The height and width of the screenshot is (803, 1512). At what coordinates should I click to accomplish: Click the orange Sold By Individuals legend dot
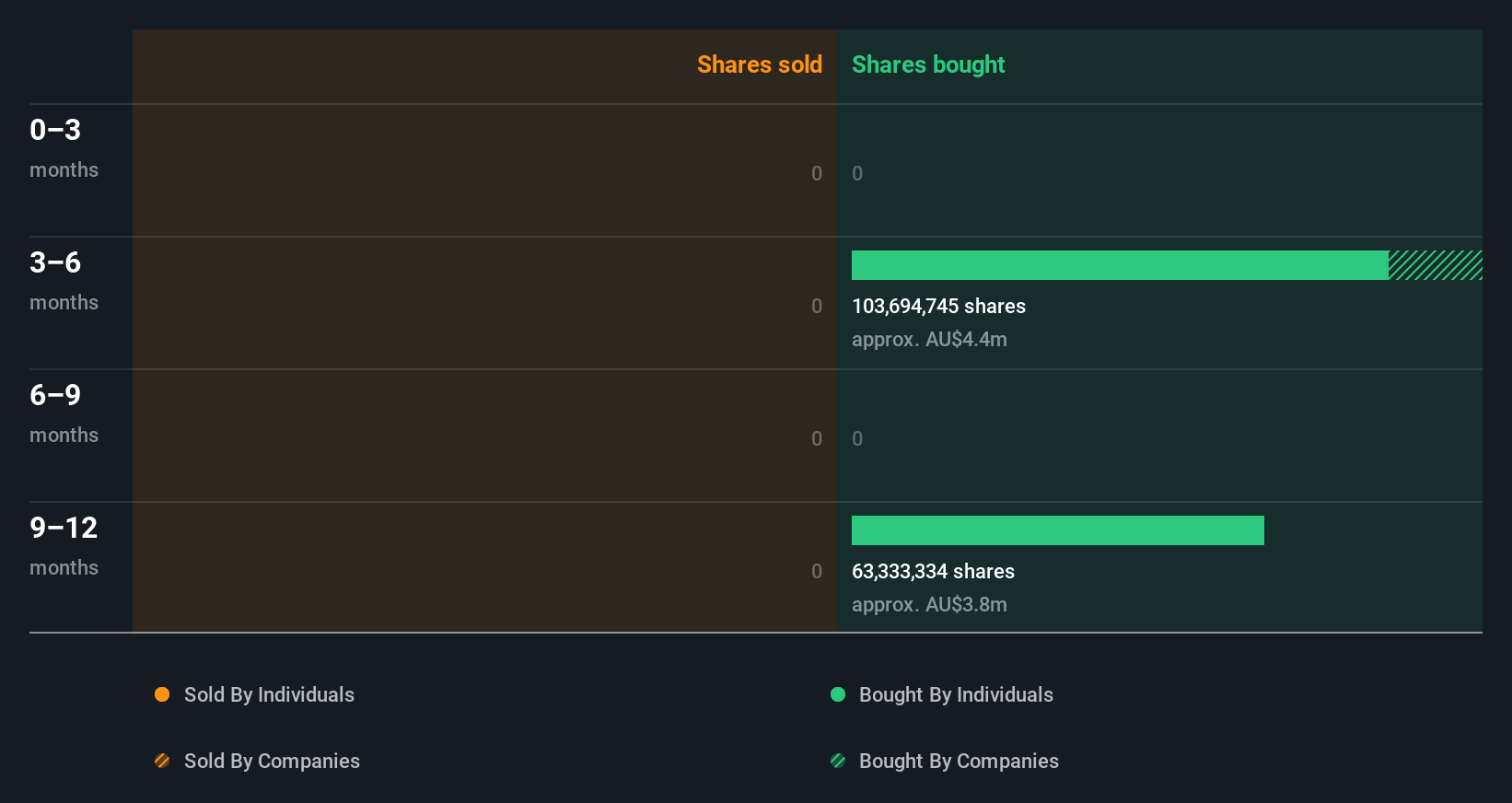[162, 694]
